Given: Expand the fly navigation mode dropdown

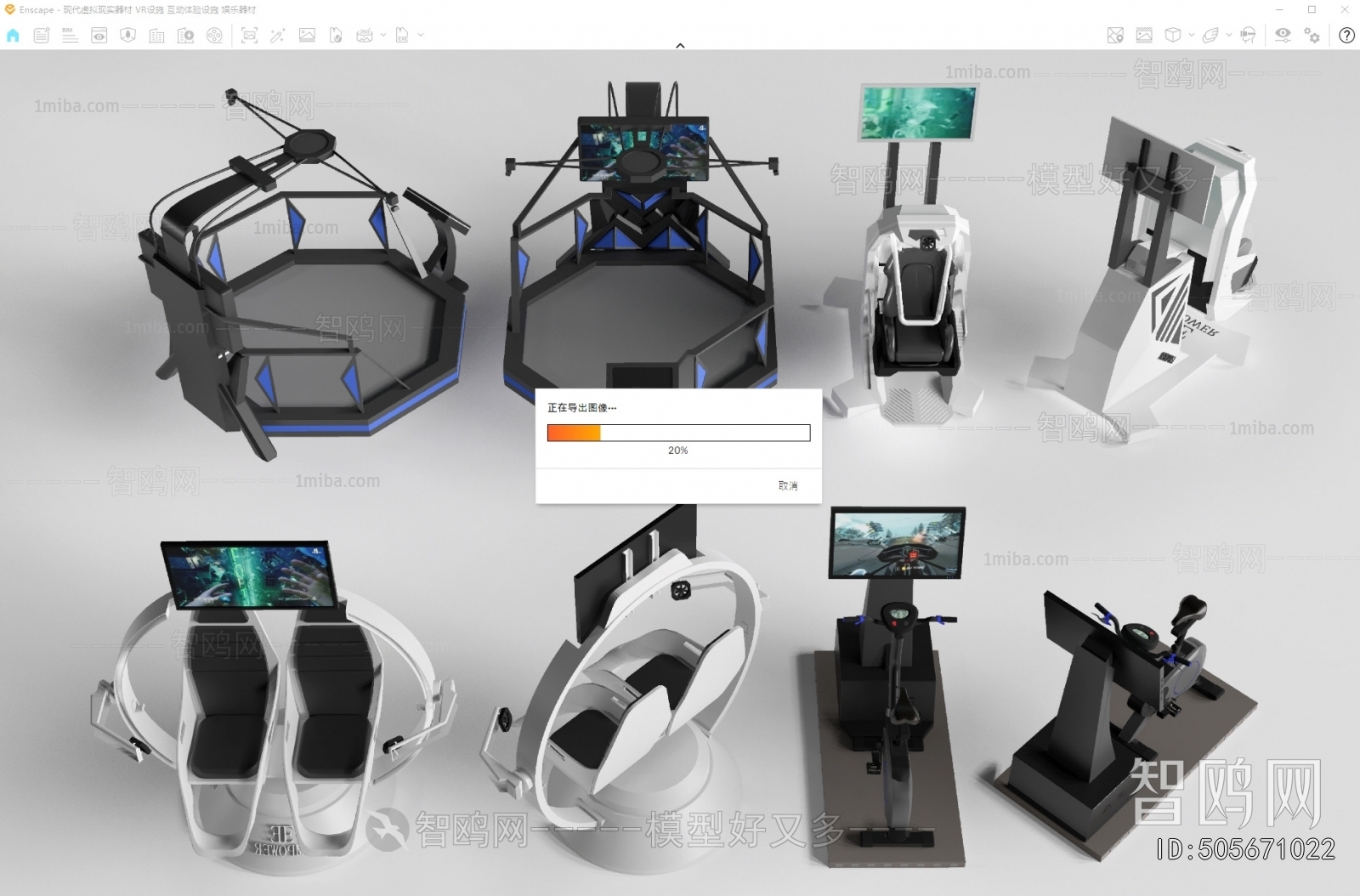Looking at the screenshot, I should click(1228, 35).
